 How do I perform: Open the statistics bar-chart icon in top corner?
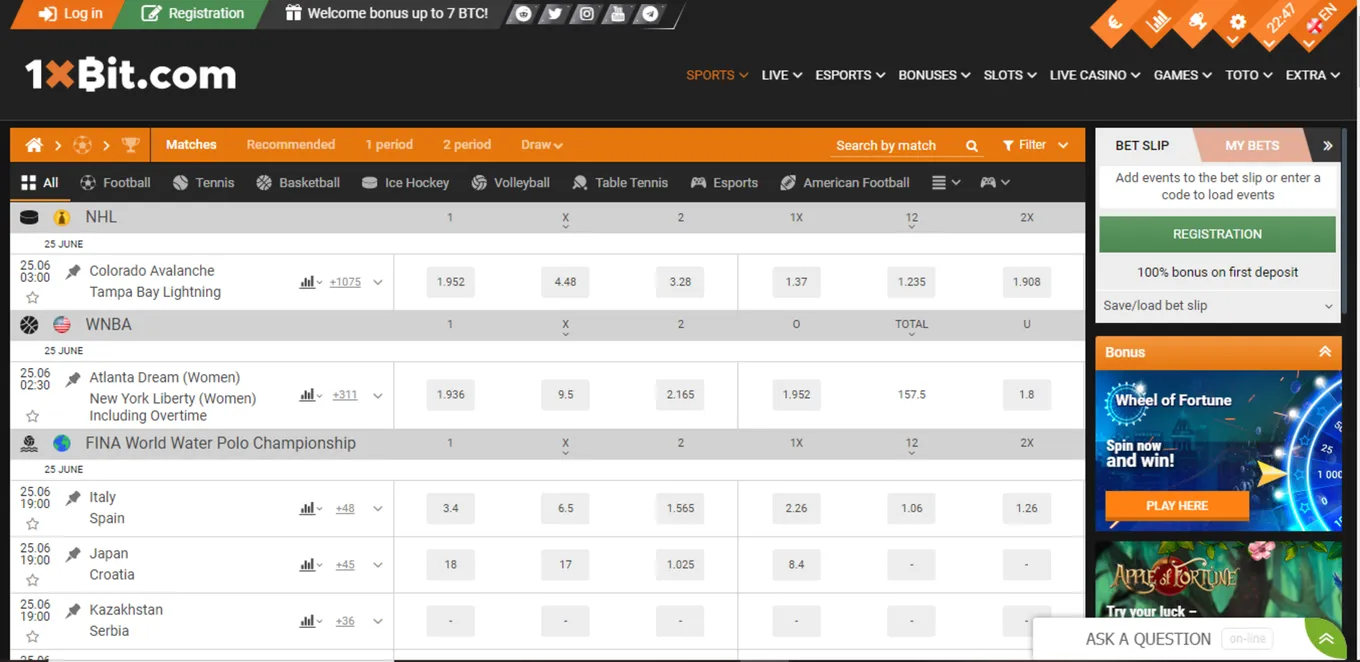pyautogui.click(x=1157, y=21)
